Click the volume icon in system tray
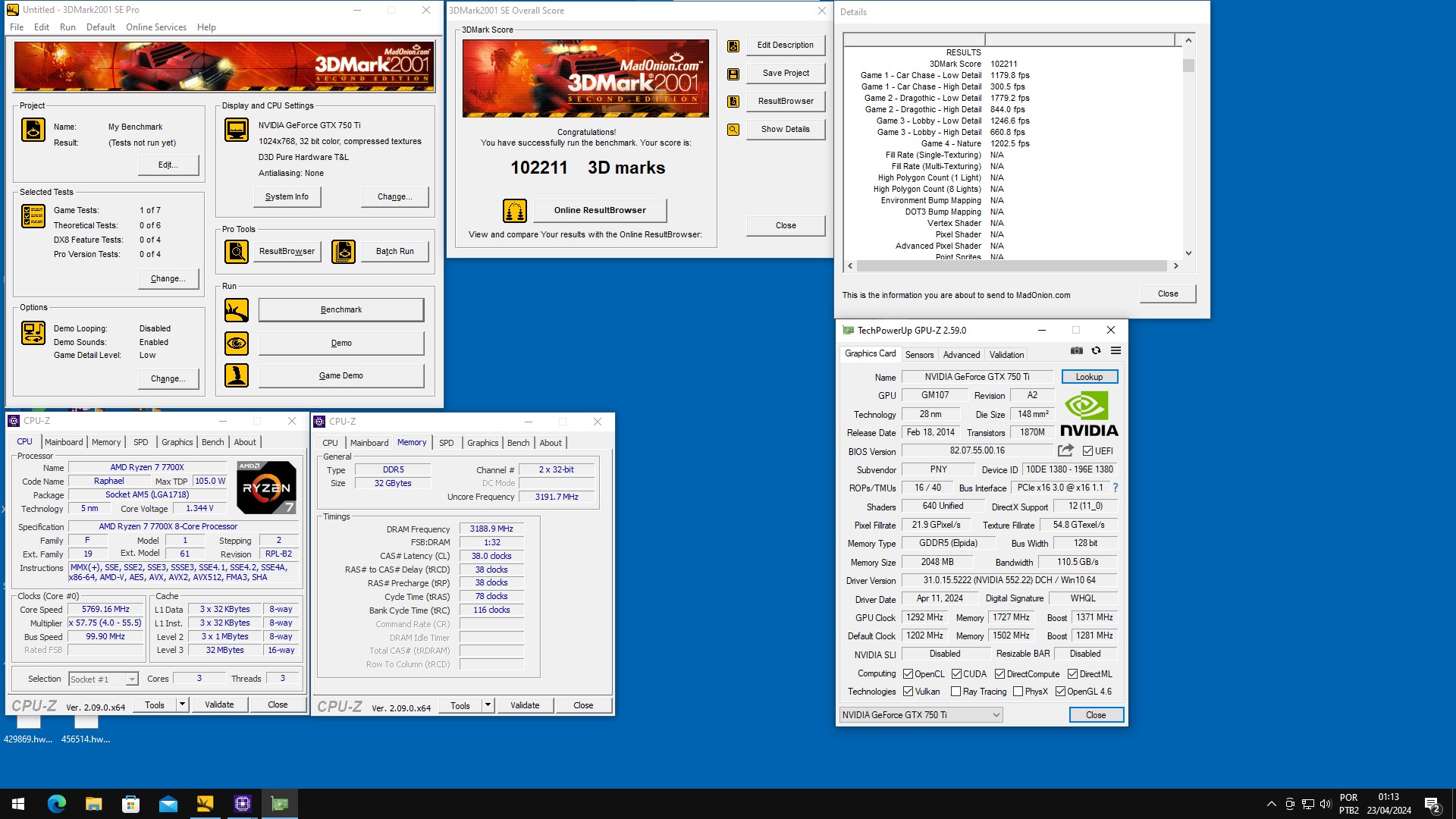1456x819 pixels. pyautogui.click(x=1326, y=804)
